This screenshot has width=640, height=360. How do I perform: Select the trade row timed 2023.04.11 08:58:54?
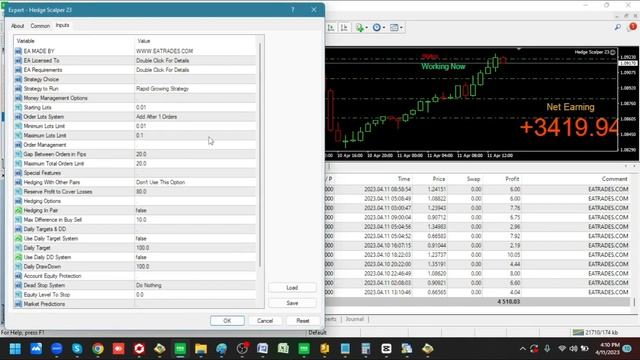tap(478, 189)
